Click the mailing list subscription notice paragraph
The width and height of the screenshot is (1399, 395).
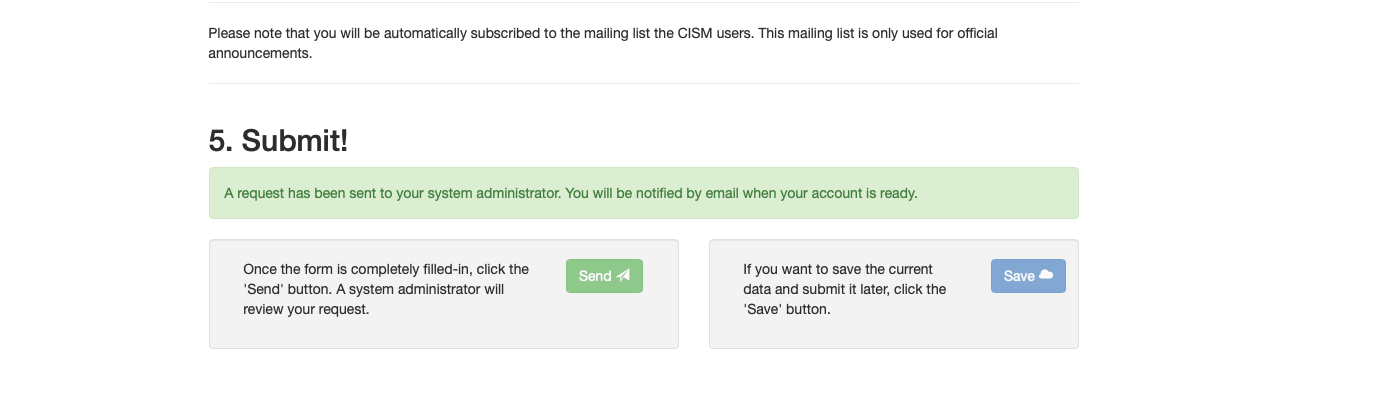(603, 43)
